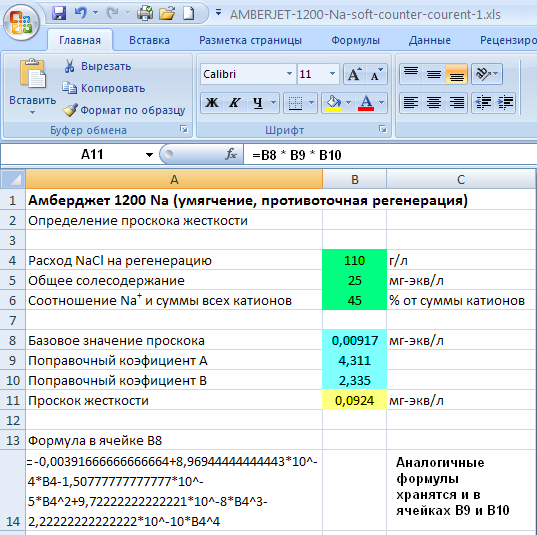Viewport: 537px width, 535px height.
Task: Open the Redo history dropdown arrow
Action: pos(127,13)
